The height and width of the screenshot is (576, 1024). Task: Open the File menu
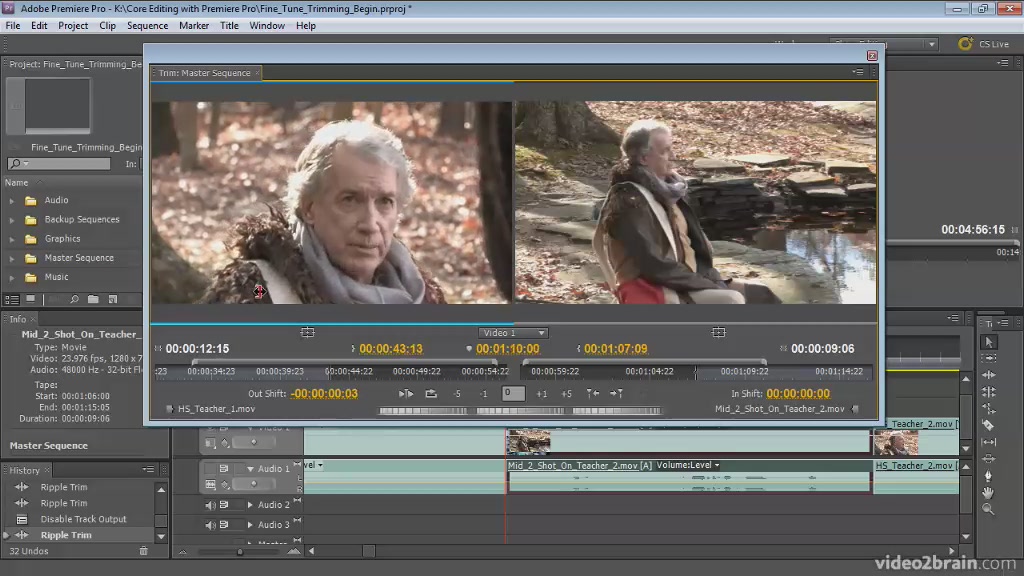click(13, 25)
